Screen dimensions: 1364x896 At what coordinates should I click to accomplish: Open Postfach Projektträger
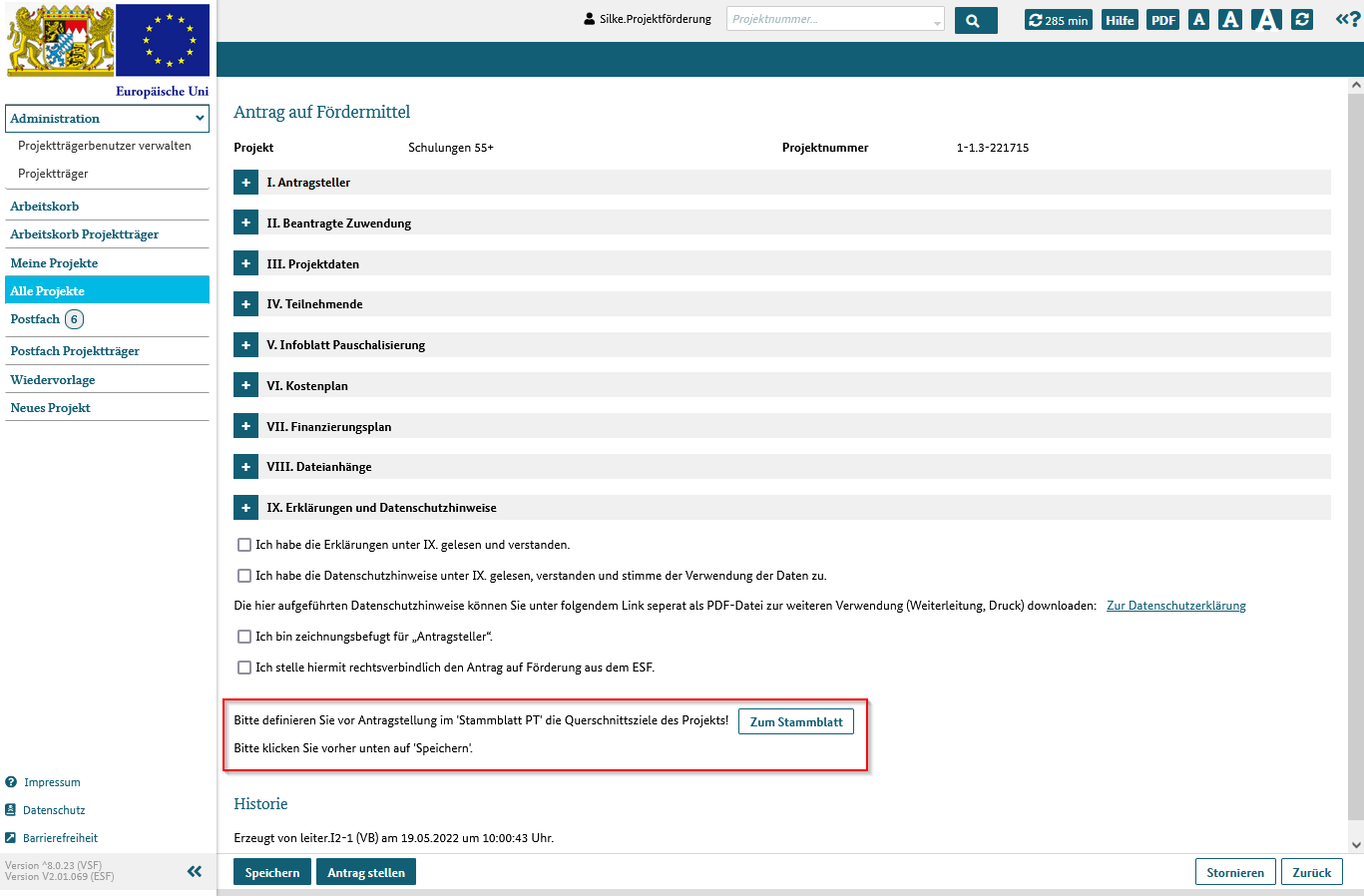(x=75, y=351)
